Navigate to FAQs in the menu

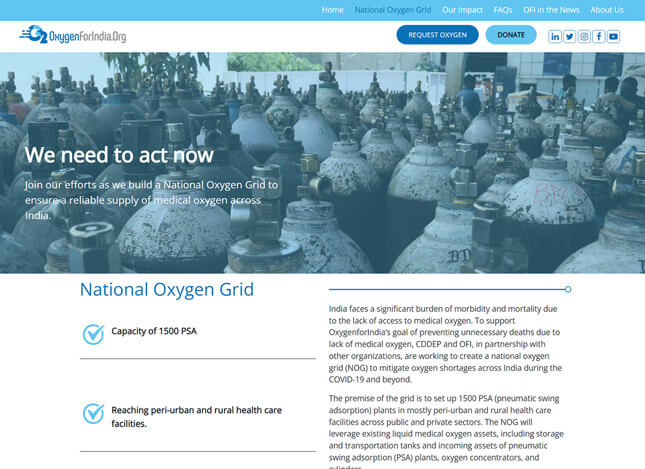(503, 10)
